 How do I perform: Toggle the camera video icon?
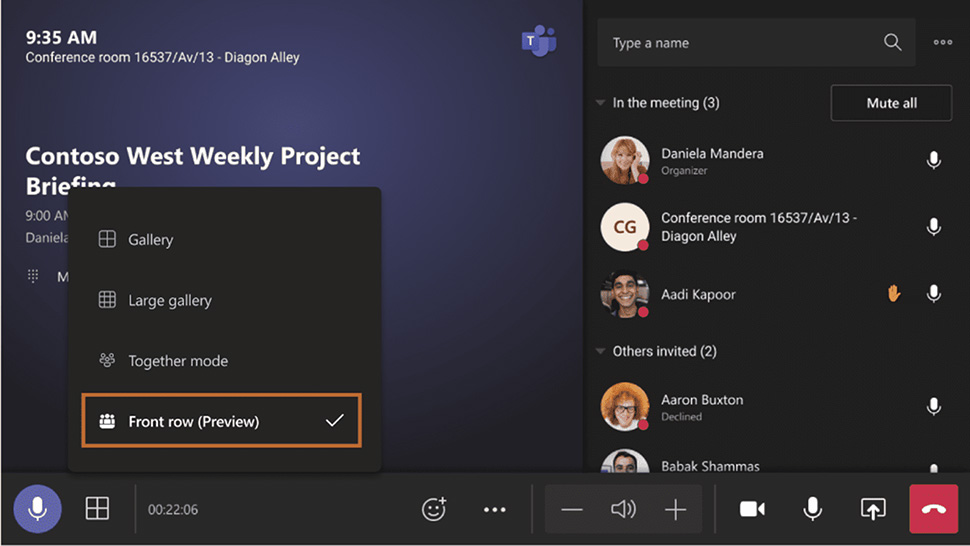(752, 509)
